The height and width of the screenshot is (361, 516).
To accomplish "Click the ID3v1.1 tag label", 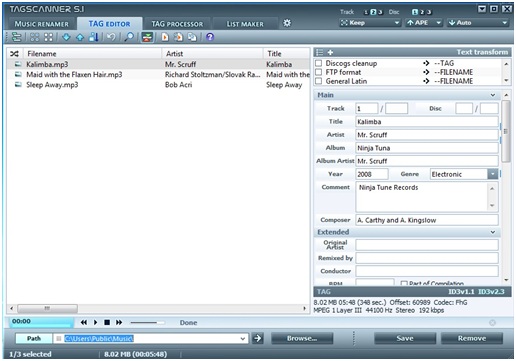I will click(461, 292).
